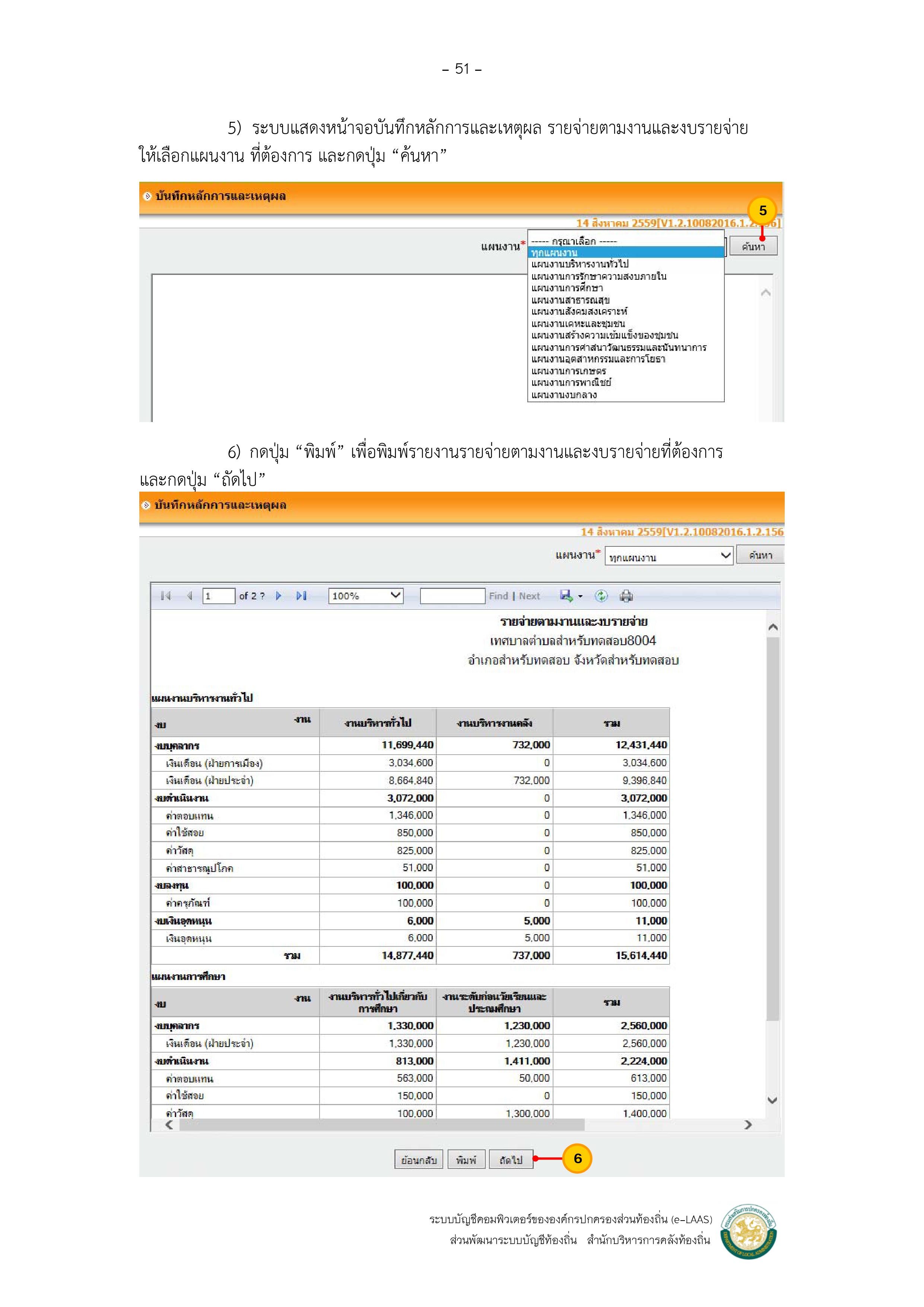This screenshot has height=1307, width=924.
Task: Click the printer icon in report toolbar
Action: click(626, 596)
